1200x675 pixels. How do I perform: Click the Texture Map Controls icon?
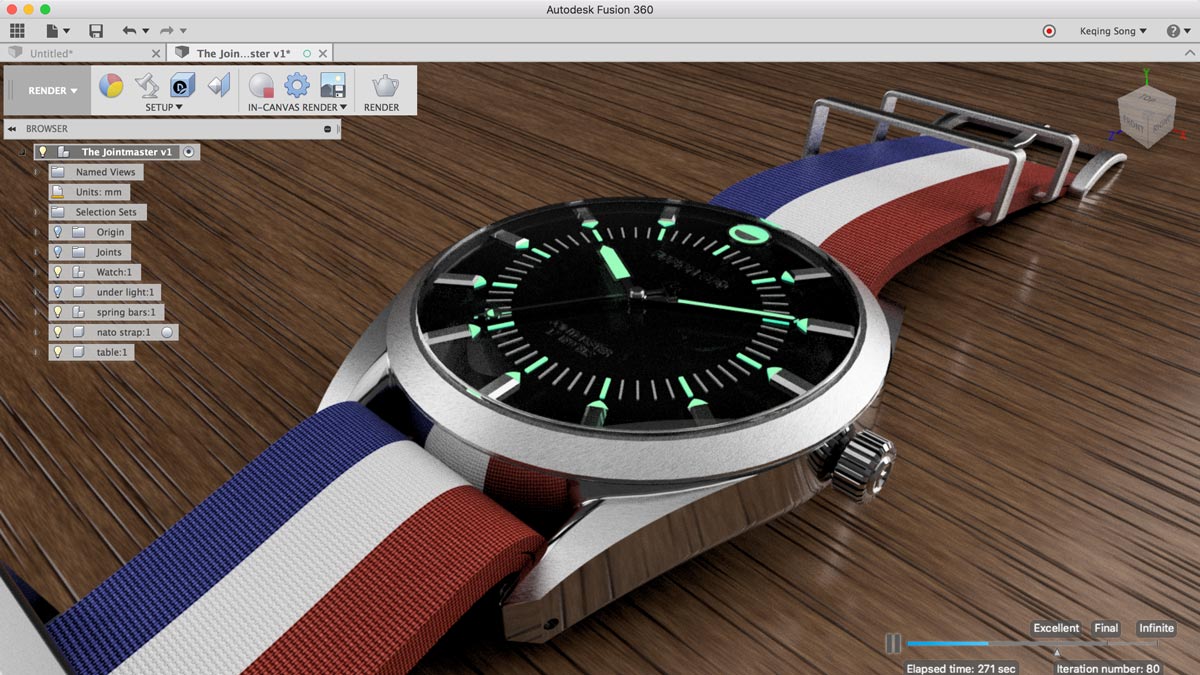218,86
